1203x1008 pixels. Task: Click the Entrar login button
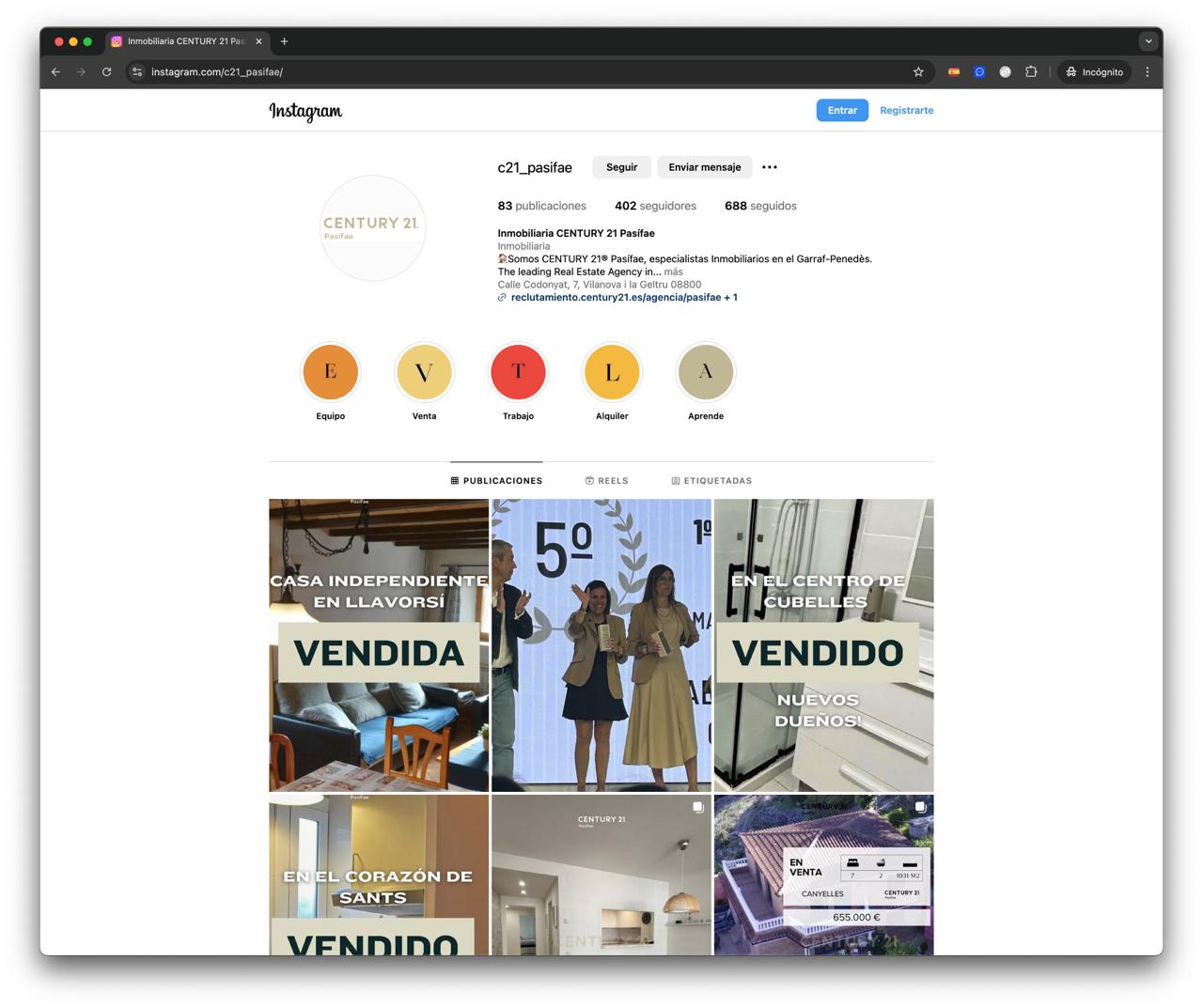(x=842, y=110)
